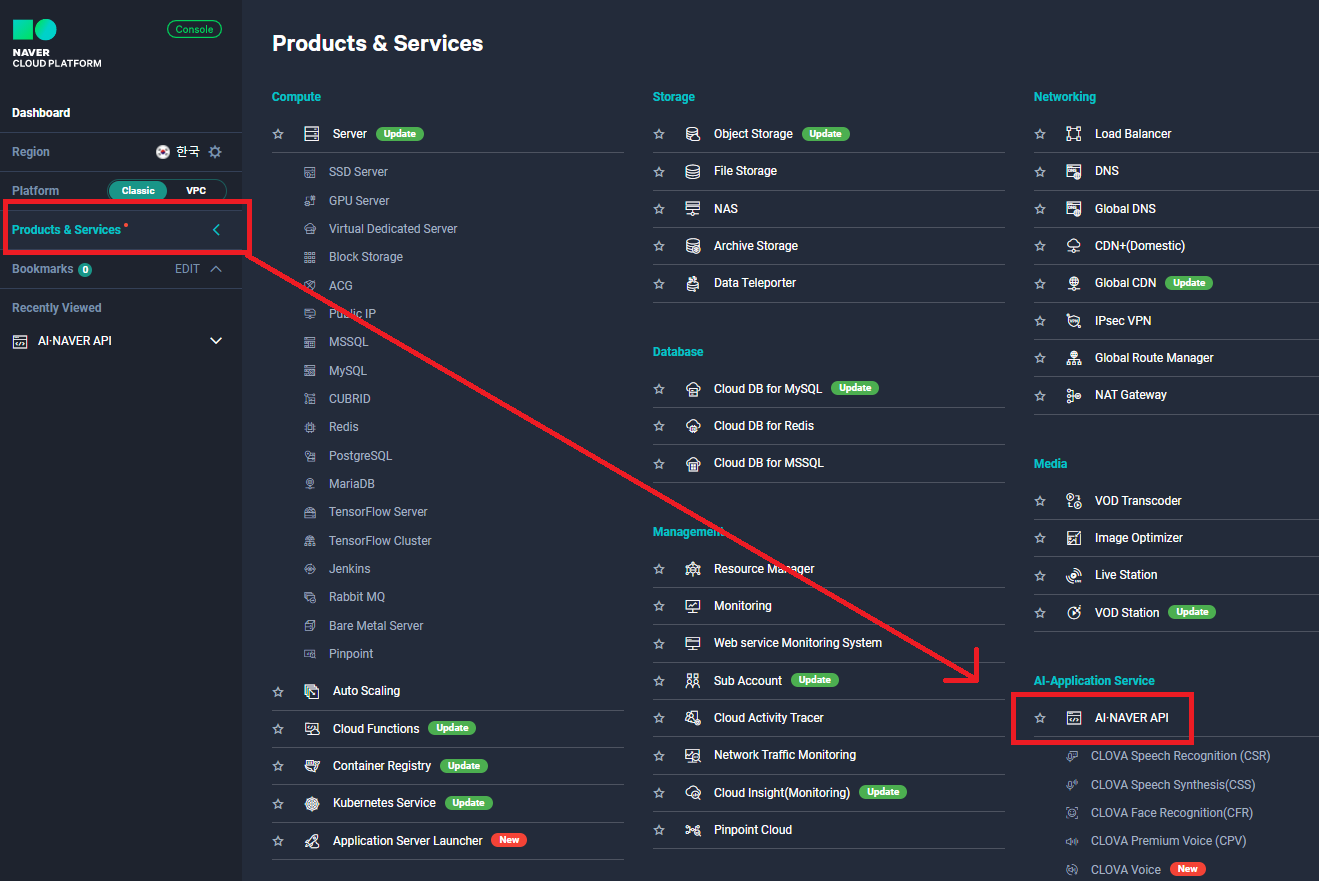Open the TensorFlow Cluster sub-item
This screenshot has width=1319, height=881.
tap(380, 541)
